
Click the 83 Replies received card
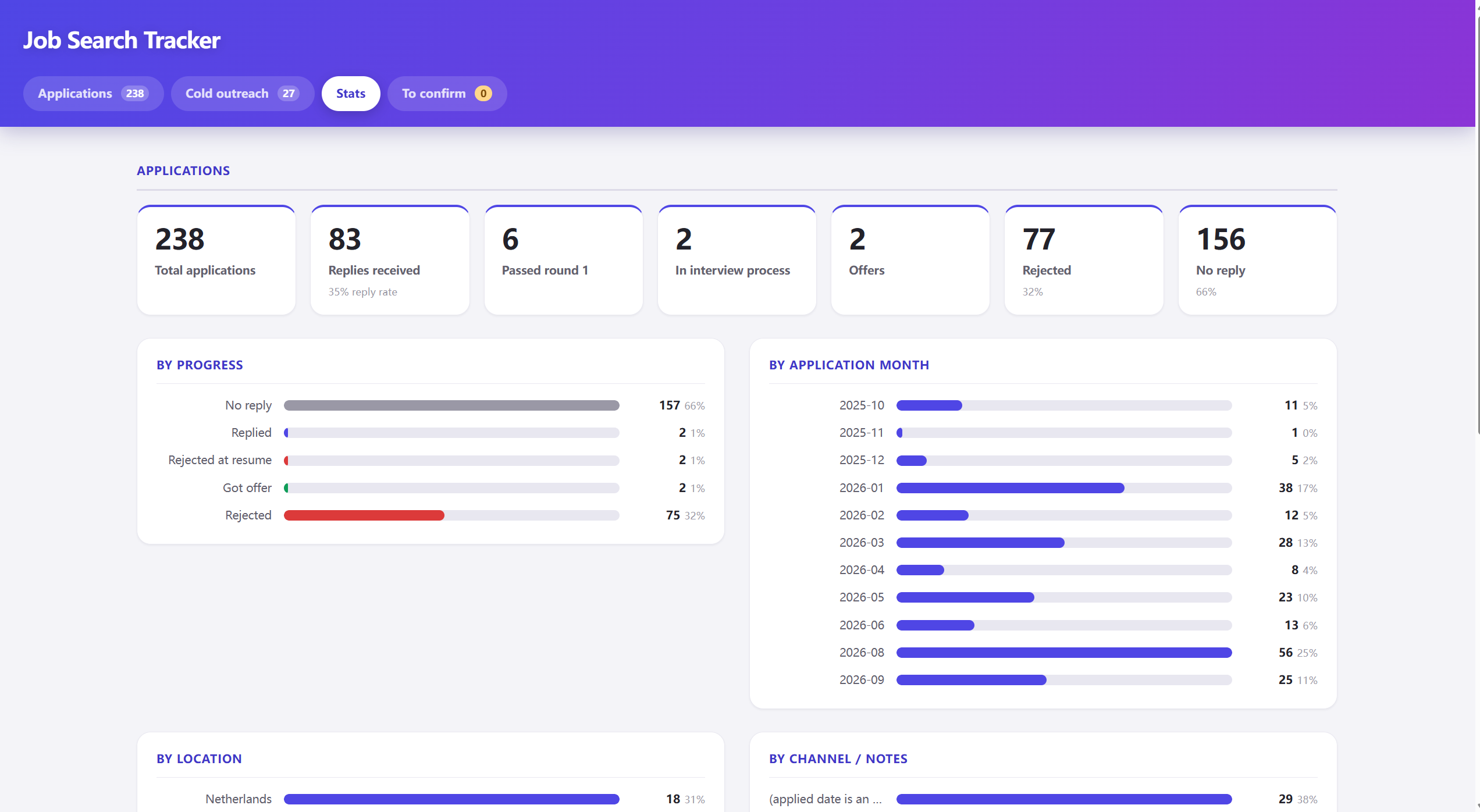[390, 260]
